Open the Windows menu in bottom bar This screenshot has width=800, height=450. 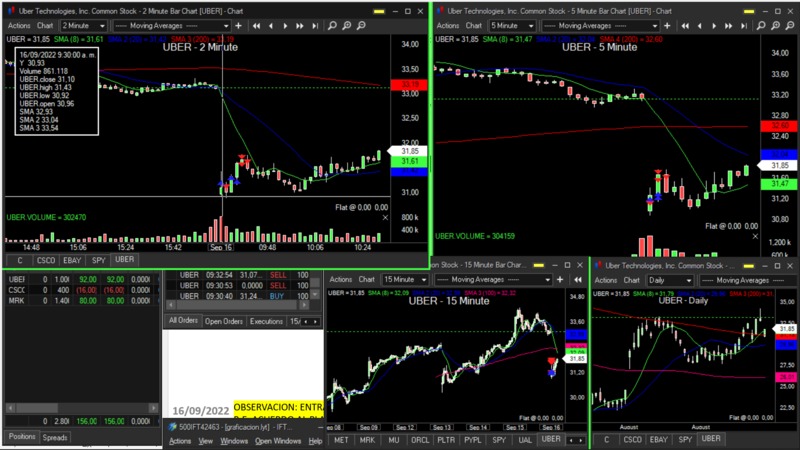pyautogui.click(x=234, y=441)
